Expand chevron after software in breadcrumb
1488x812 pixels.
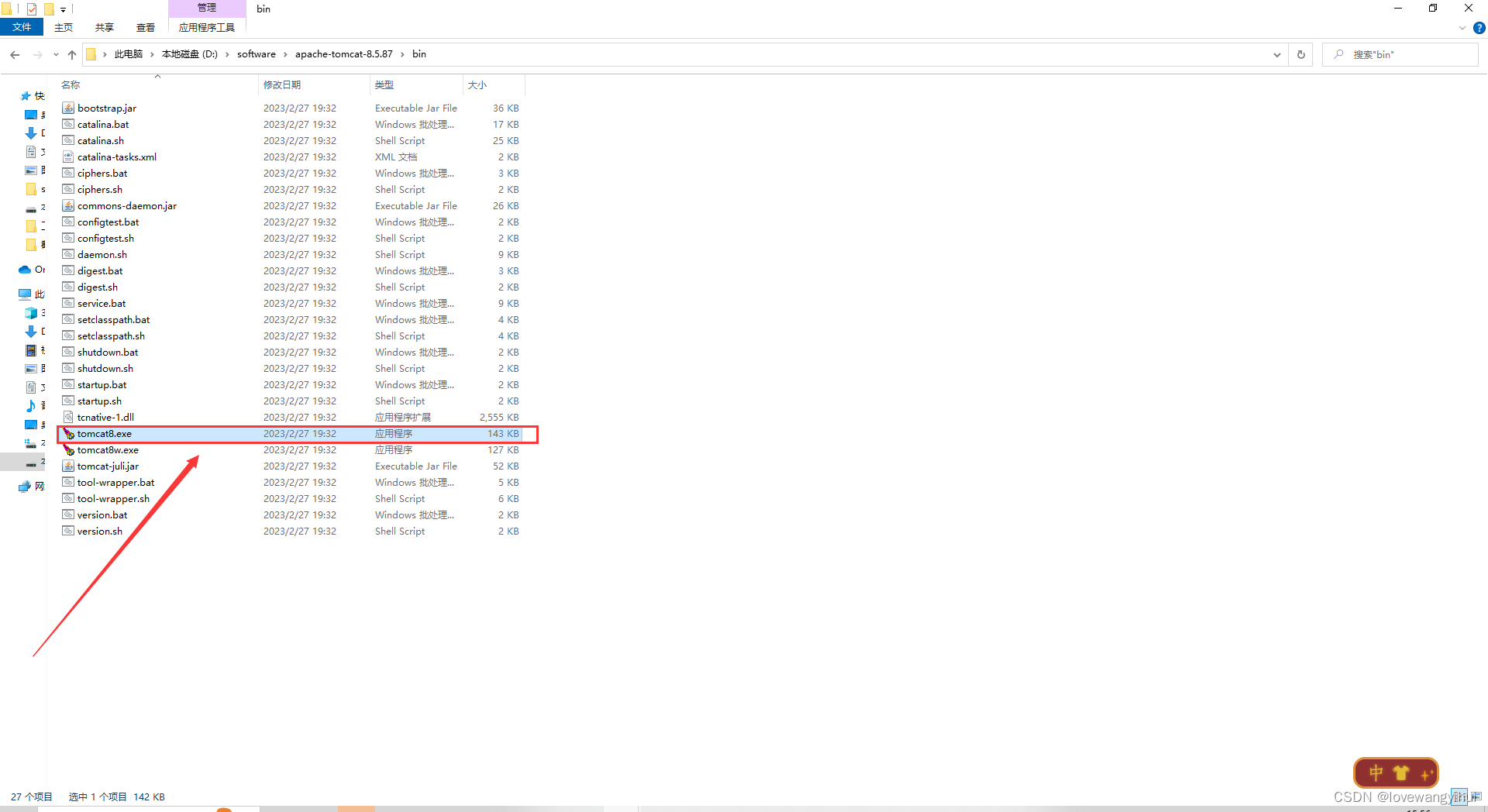pos(285,54)
